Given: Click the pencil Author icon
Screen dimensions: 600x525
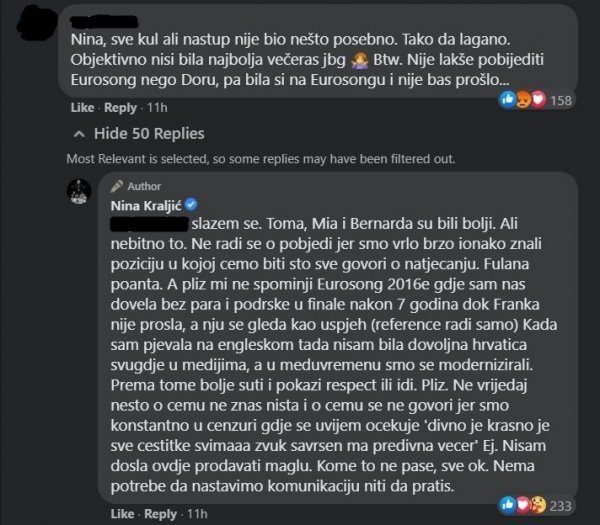Looking at the screenshot, I should [x=117, y=186].
